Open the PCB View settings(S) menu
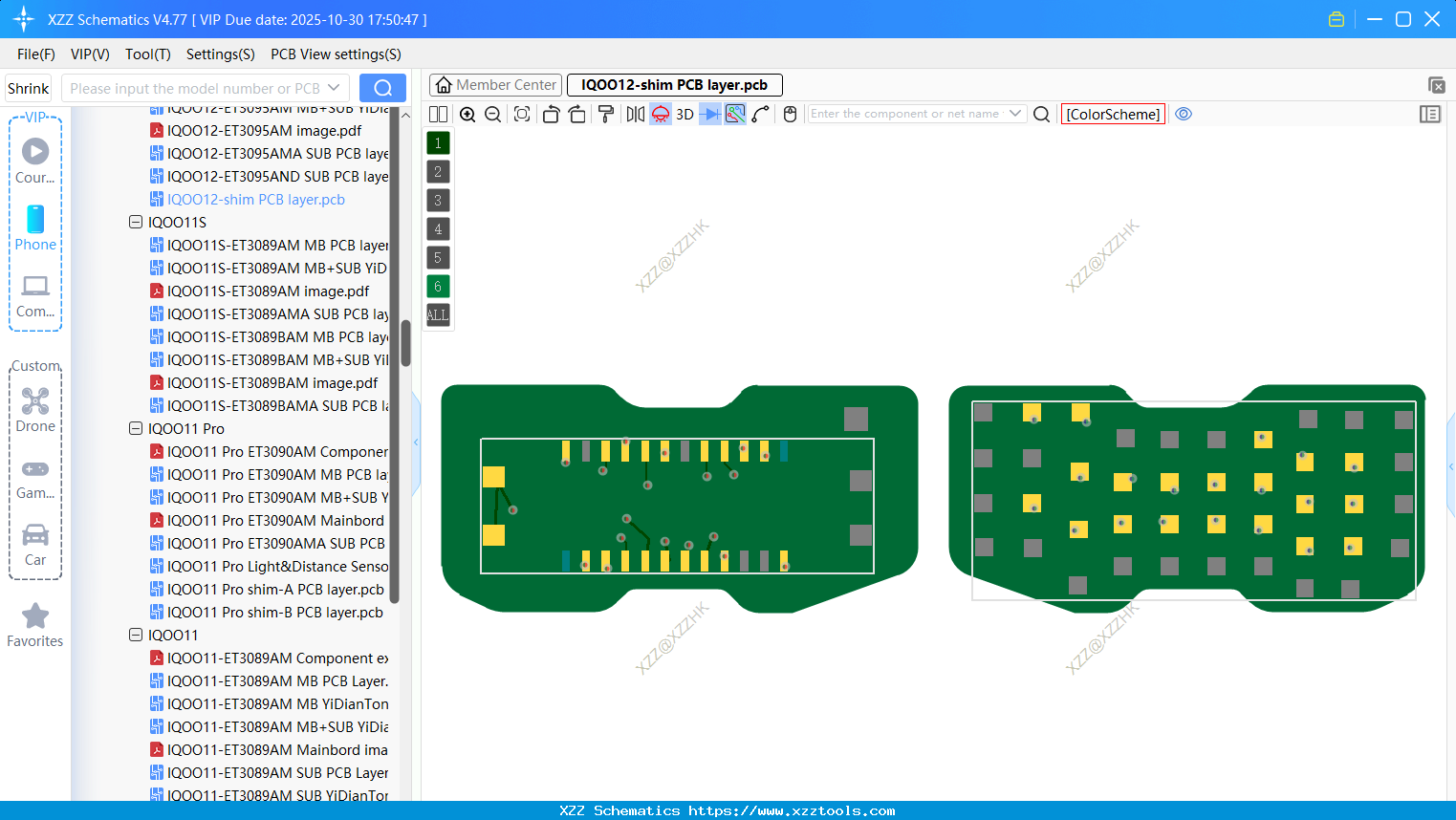This screenshot has width=1456, height=820. (x=335, y=54)
